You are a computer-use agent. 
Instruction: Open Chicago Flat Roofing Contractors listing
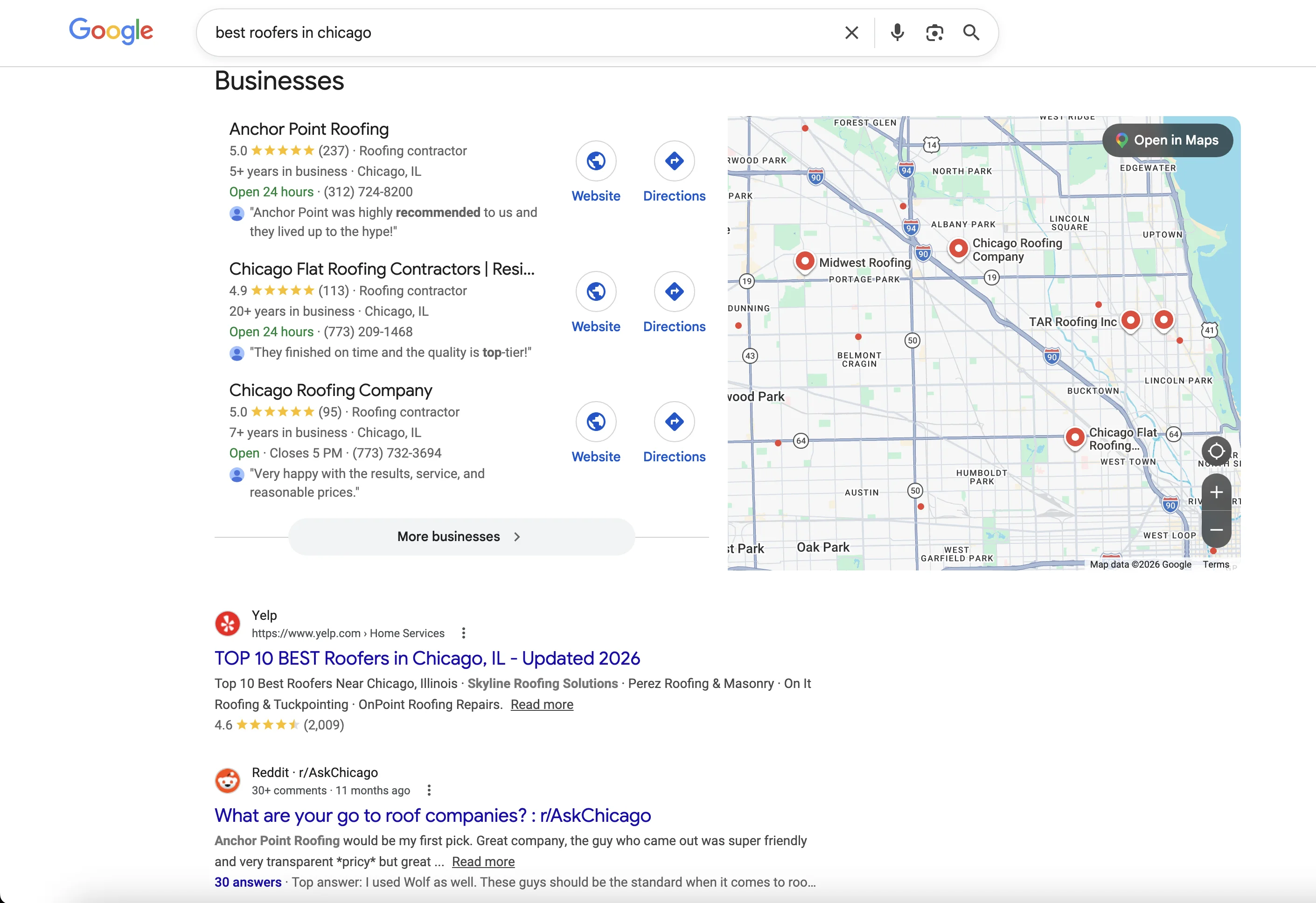[382, 269]
